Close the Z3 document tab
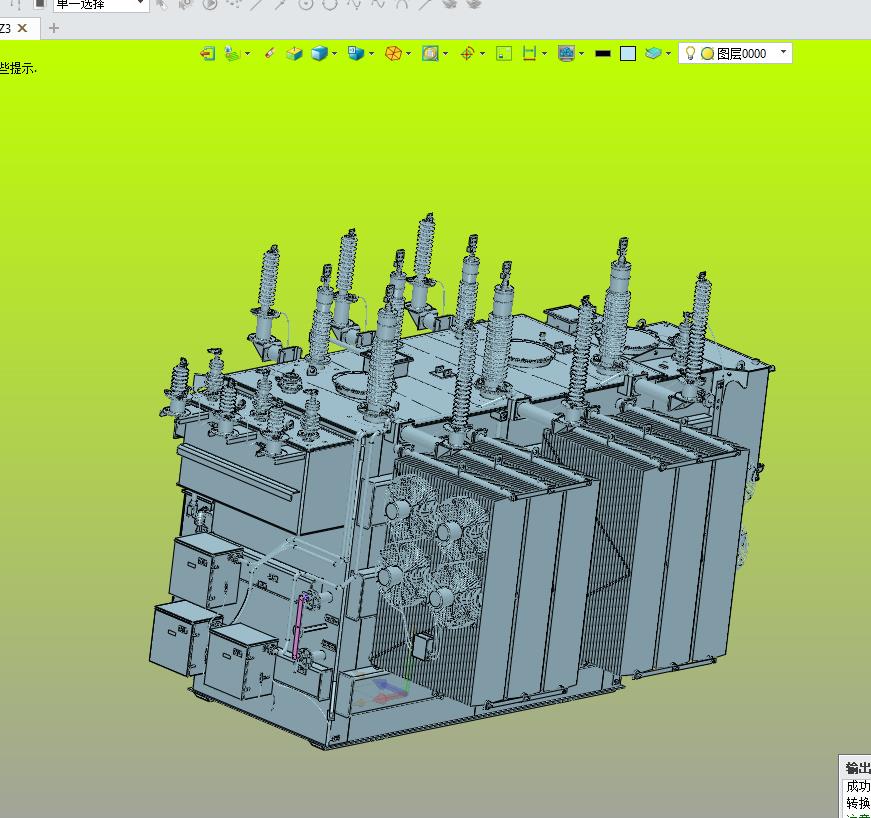The height and width of the screenshot is (818, 871). point(22,28)
